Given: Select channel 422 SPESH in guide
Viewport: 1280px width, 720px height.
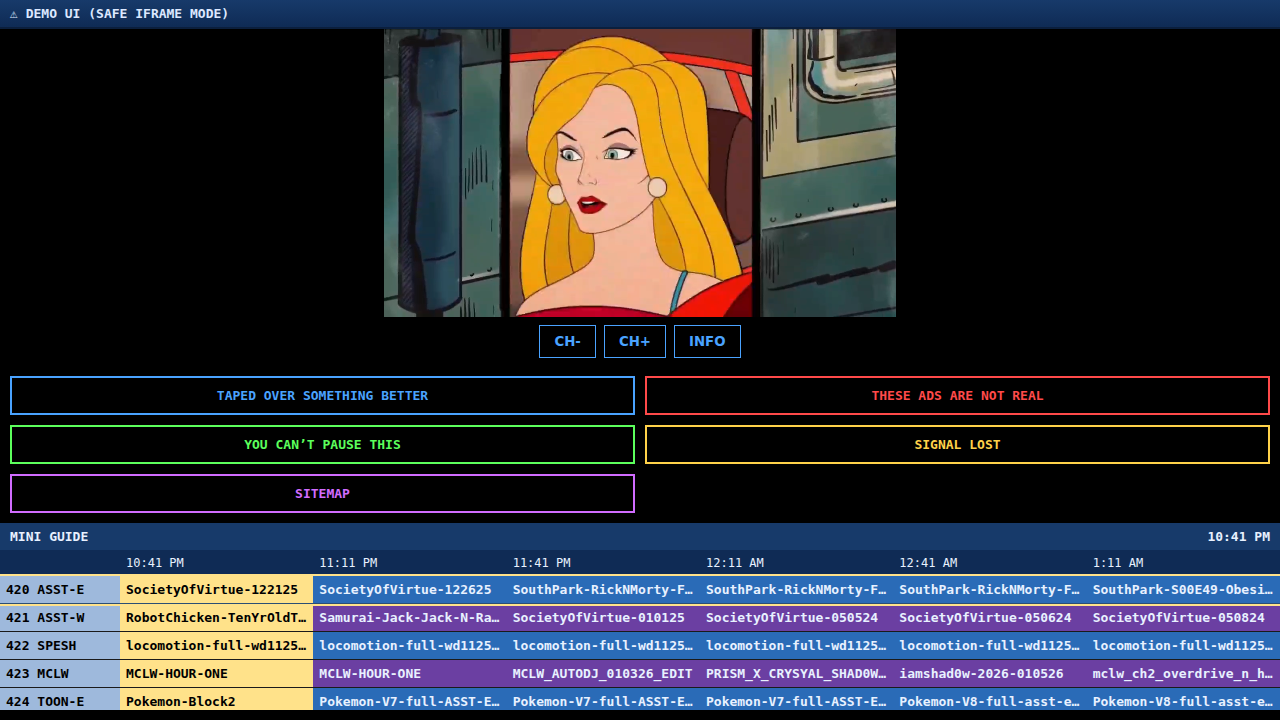Looking at the screenshot, I should pos(60,645).
